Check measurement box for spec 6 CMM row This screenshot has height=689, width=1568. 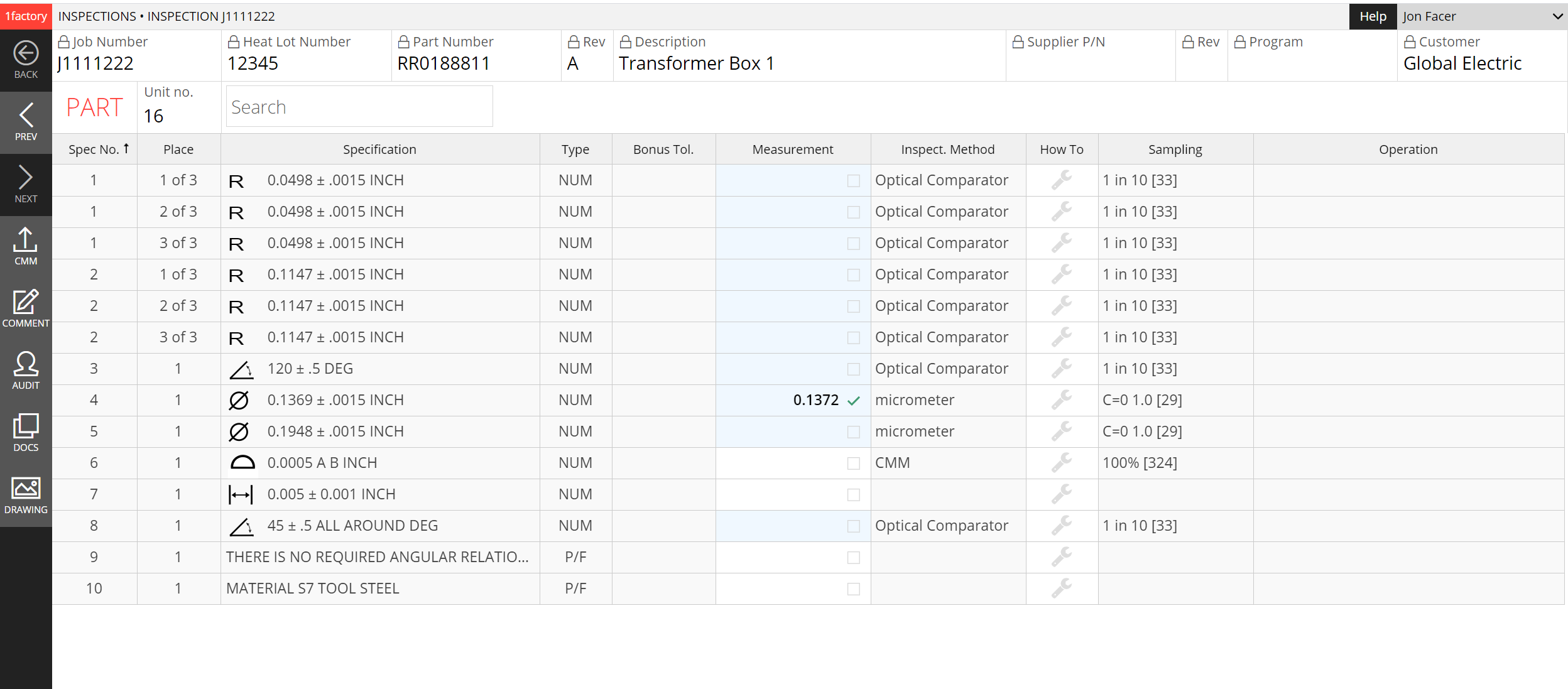point(853,463)
